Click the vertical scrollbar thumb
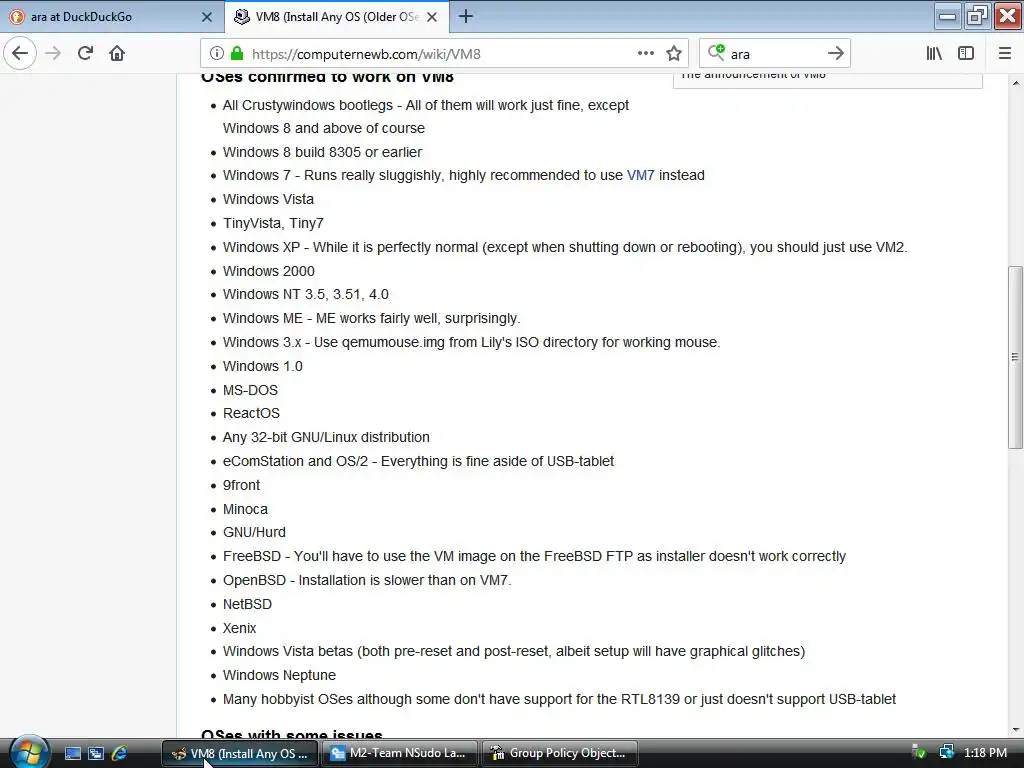Image resolution: width=1024 pixels, height=768 pixels. [x=1015, y=357]
